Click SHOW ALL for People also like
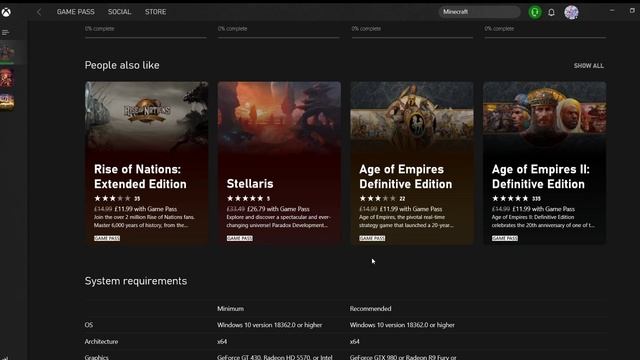Image resolution: width=640 pixels, height=360 pixels. [x=588, y=66]
